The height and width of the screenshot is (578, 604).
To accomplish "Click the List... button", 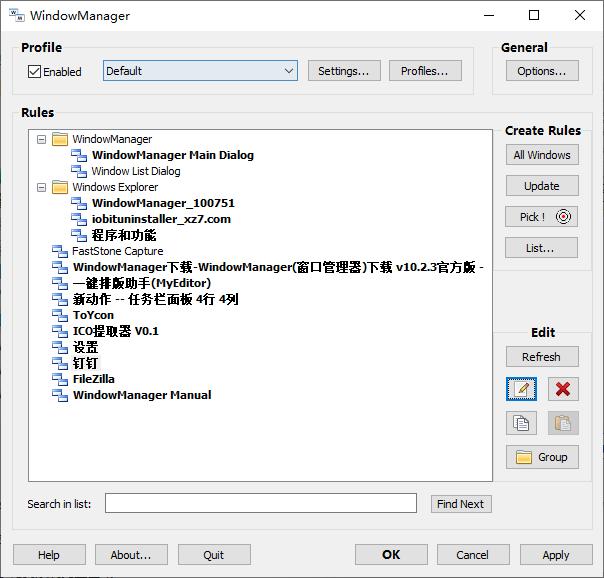I will tap(541, 248).
